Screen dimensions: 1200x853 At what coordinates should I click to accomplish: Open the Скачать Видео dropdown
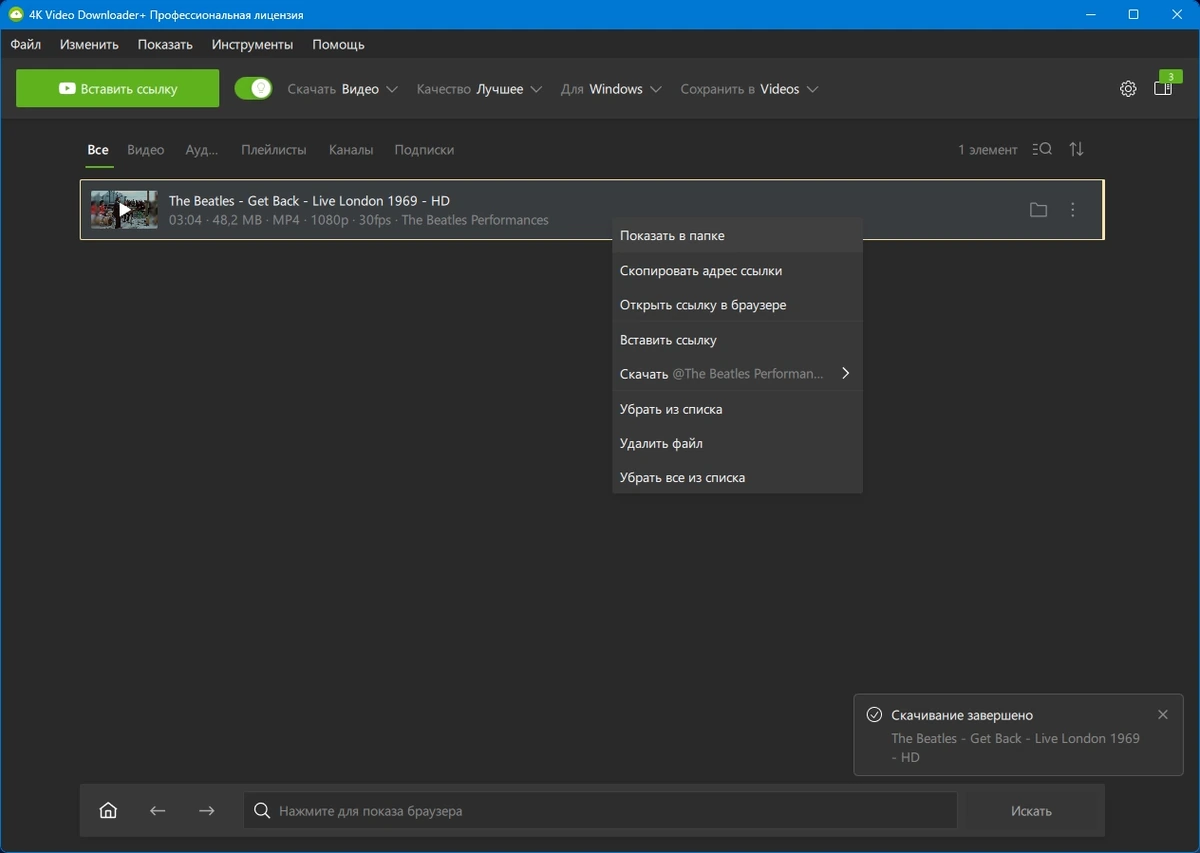point(343,89)
